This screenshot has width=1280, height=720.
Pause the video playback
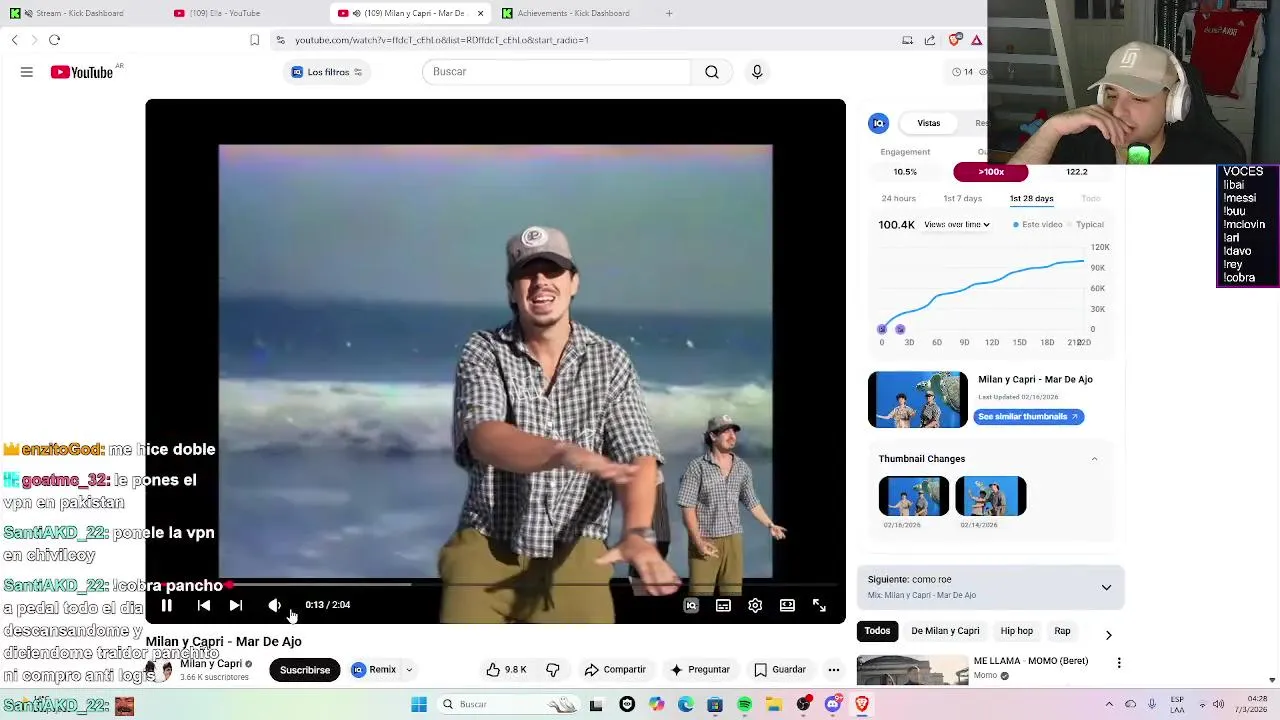pos(167,605)
